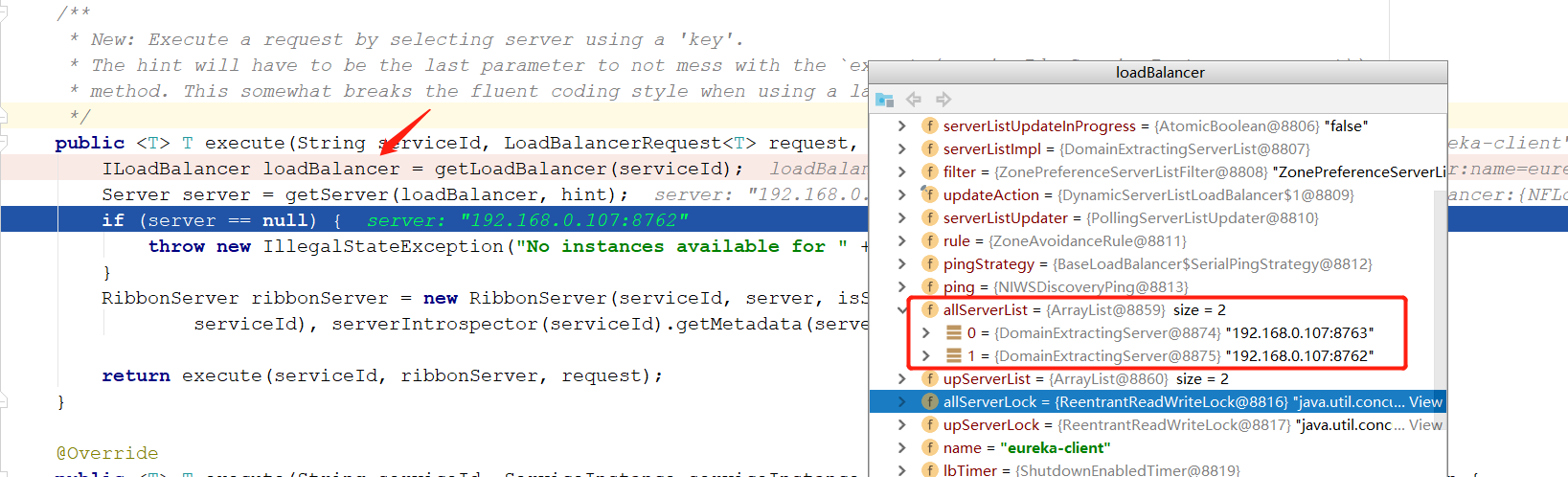Click field icon next to upServerList

[929, 378]
